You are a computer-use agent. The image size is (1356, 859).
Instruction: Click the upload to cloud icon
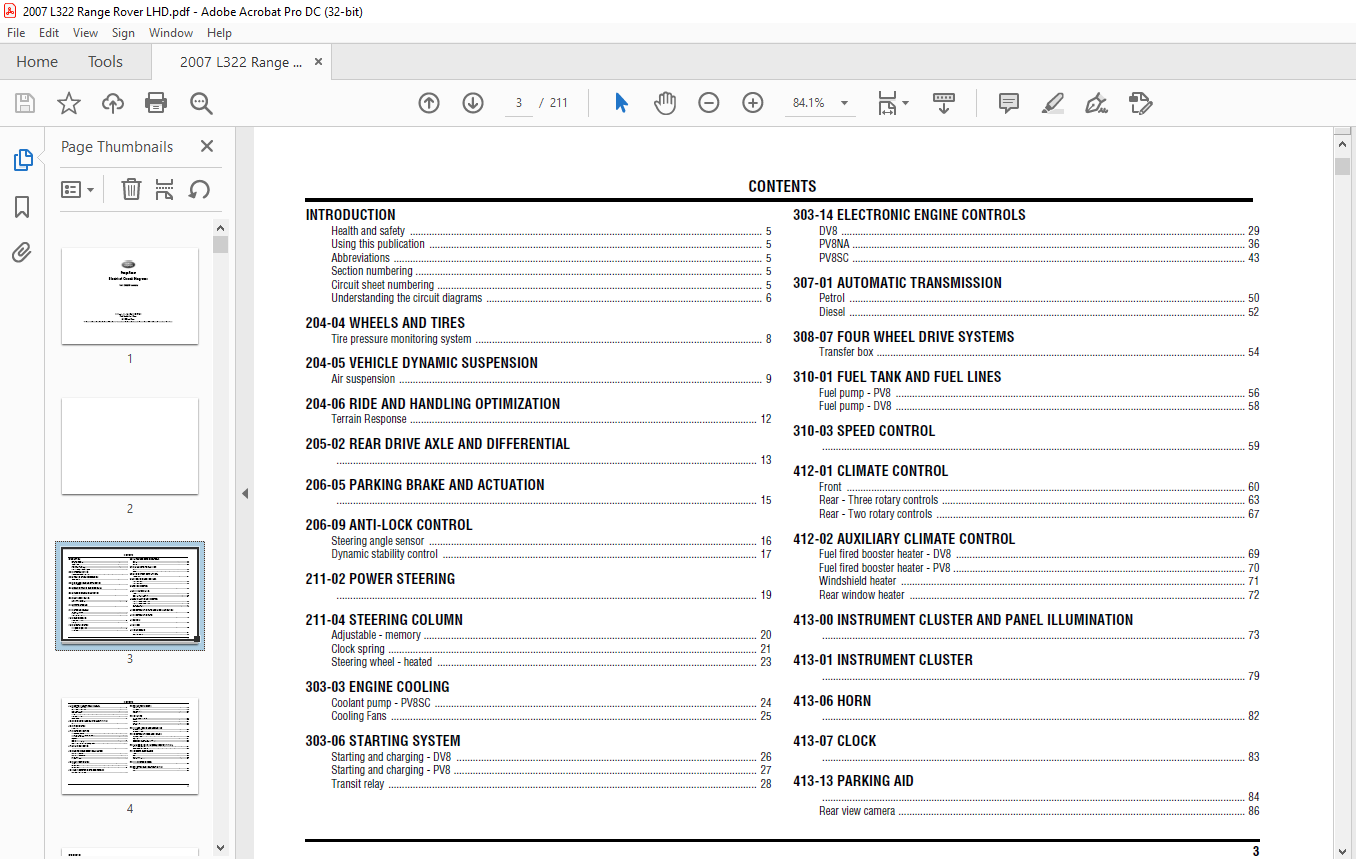(x=113, y=103)
